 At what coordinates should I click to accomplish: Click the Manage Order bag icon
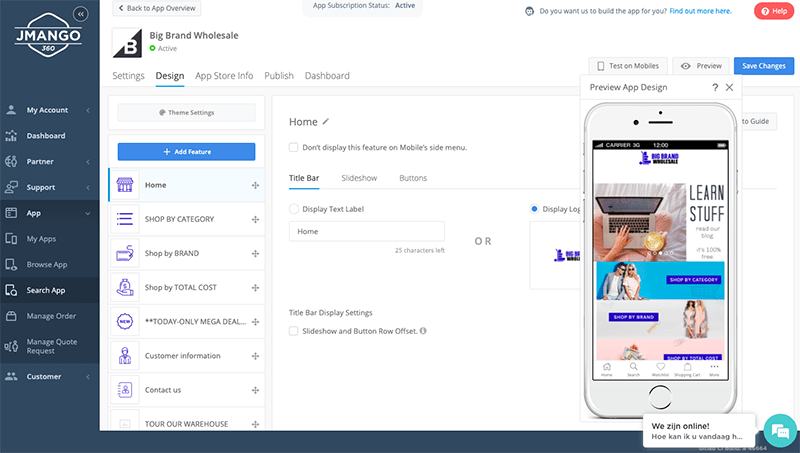pos(11,316)
